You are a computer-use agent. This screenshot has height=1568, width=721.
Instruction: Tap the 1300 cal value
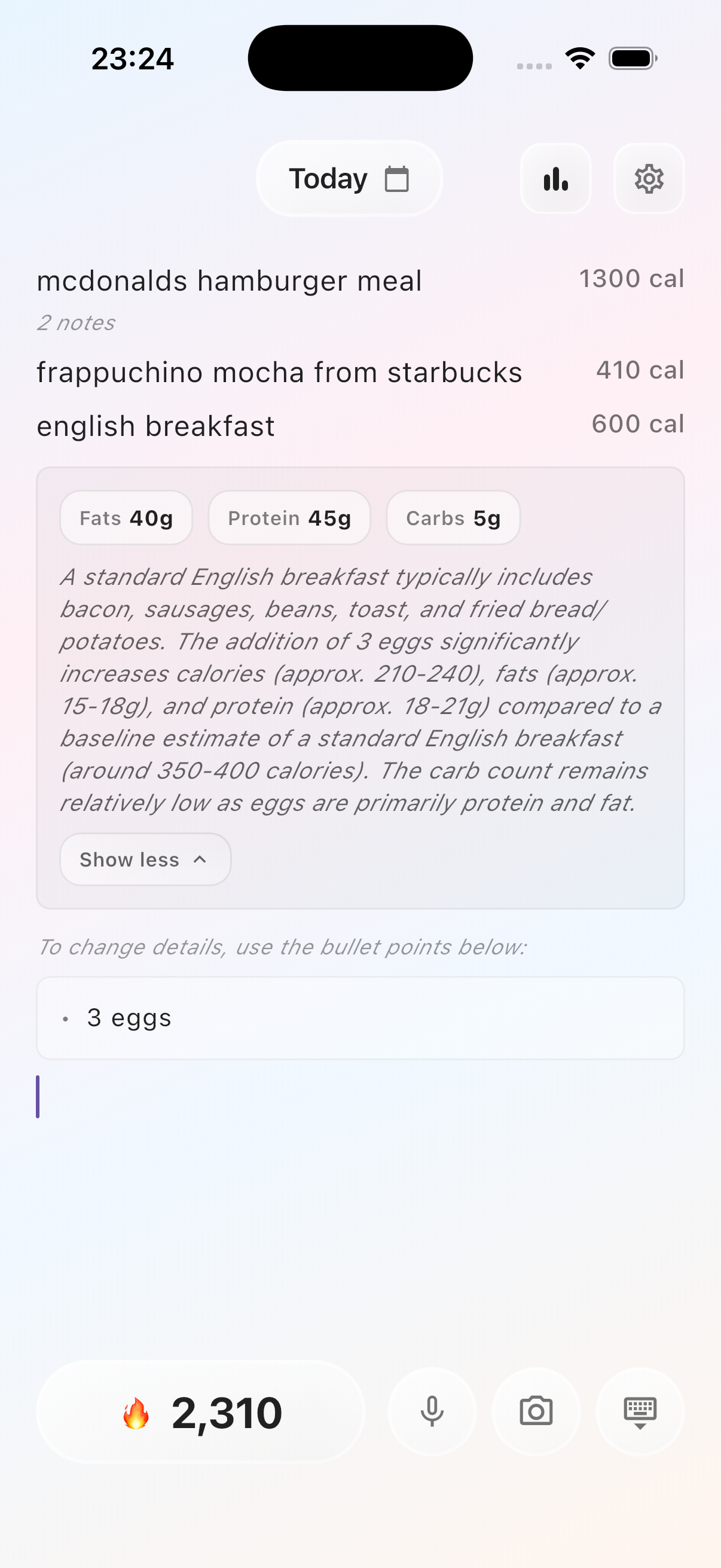tap(631, 279)
